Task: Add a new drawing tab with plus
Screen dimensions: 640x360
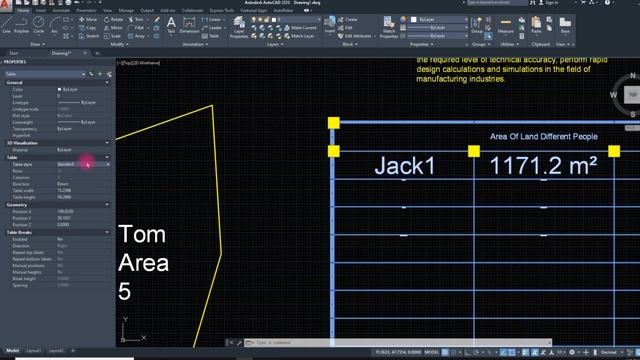Action: (97, 53)
